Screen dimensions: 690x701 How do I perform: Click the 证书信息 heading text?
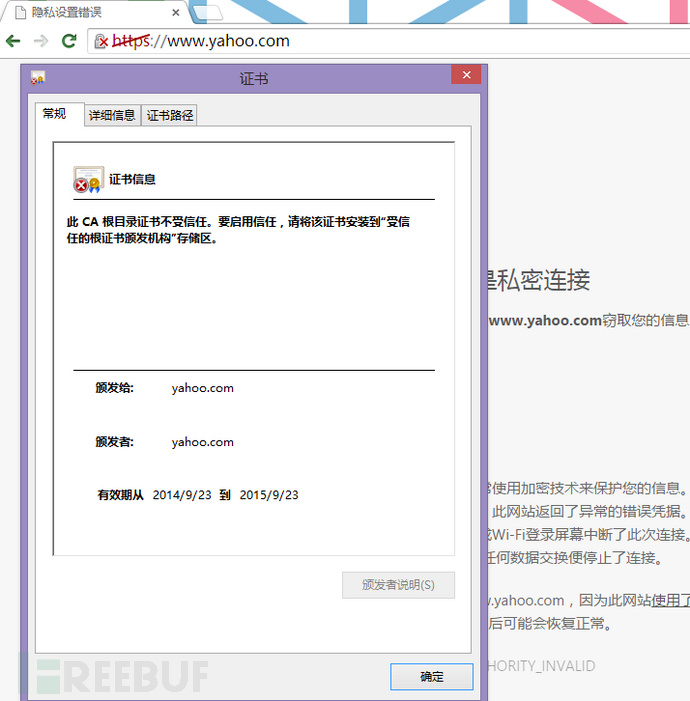pyautogui.click(x=132, y=179)
